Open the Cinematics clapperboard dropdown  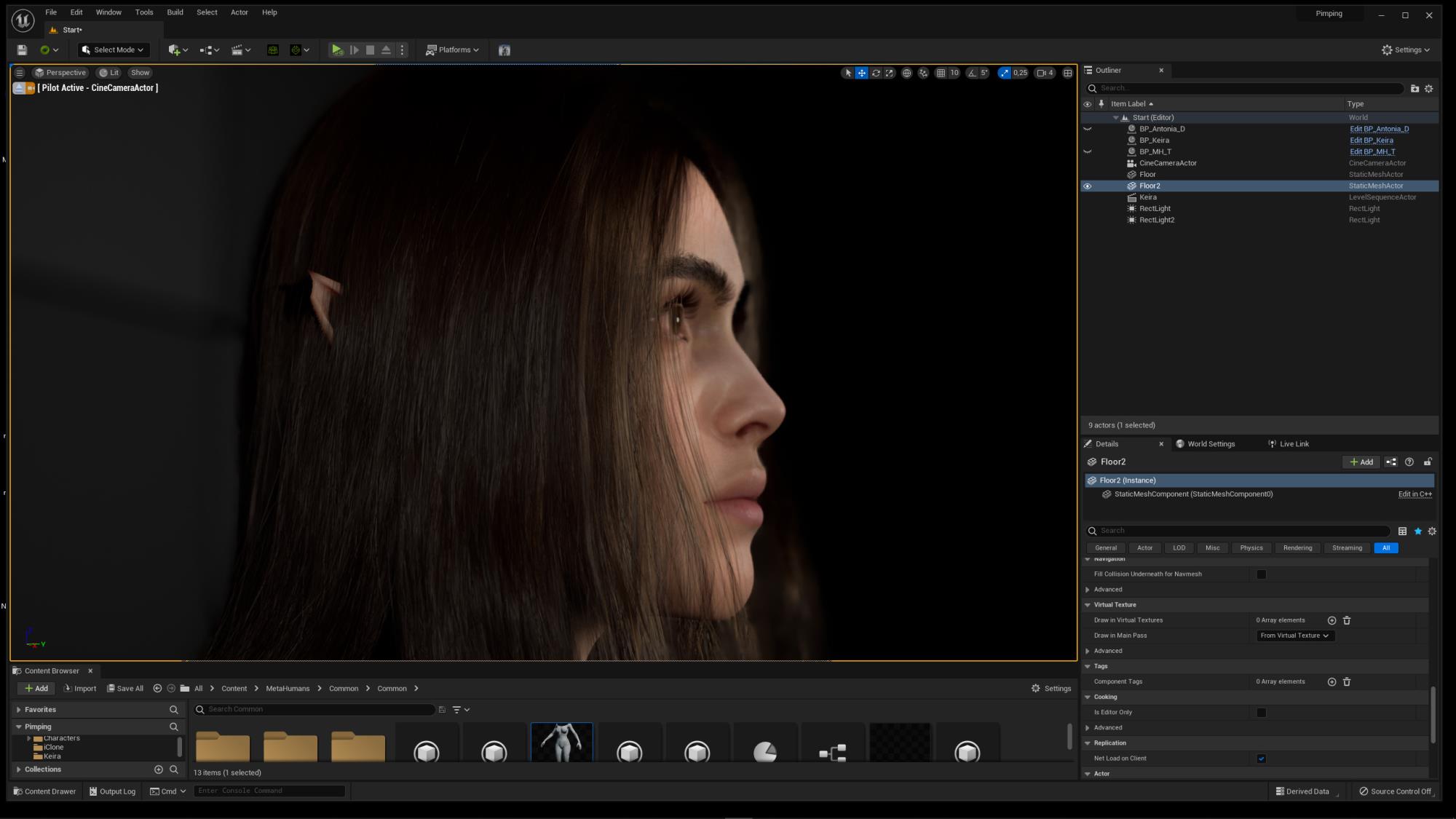[x=241, y=50]
